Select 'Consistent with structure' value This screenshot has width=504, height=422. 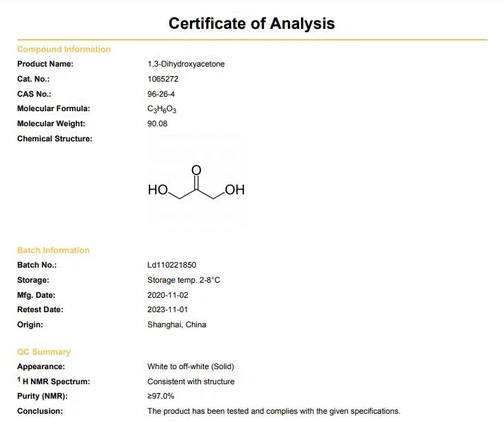click(x=191, y=382)
